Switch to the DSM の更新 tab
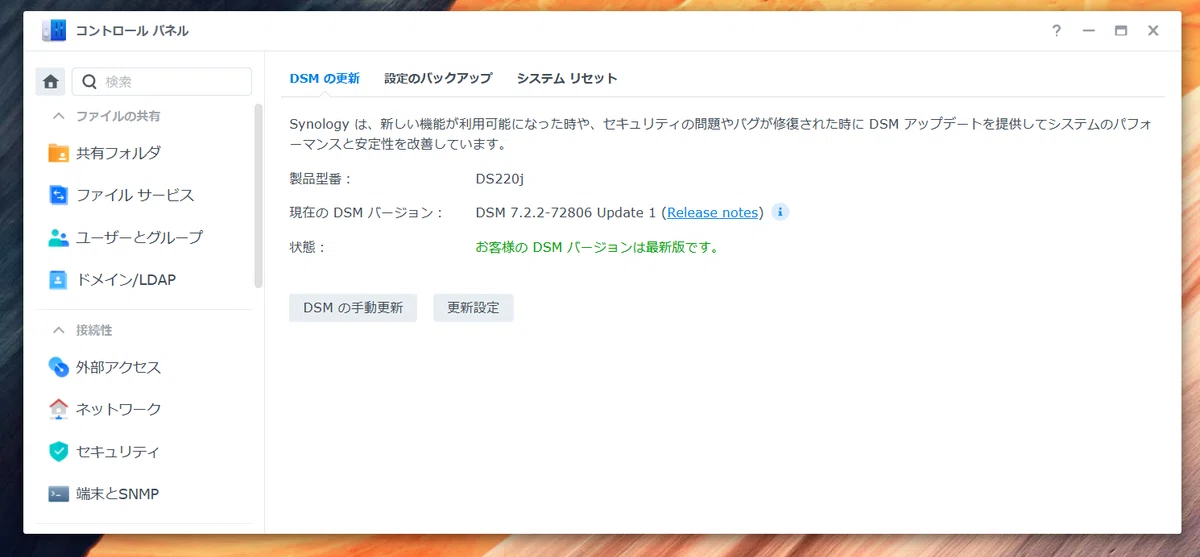 (324, 78)
